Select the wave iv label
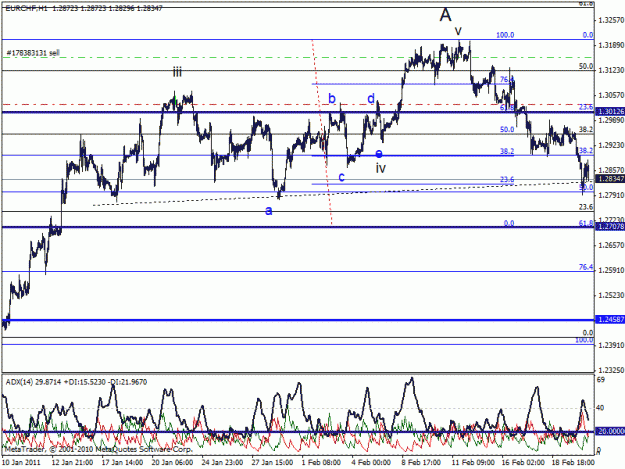The height and width of the screenshot is (469, 625). coord(381,169)
